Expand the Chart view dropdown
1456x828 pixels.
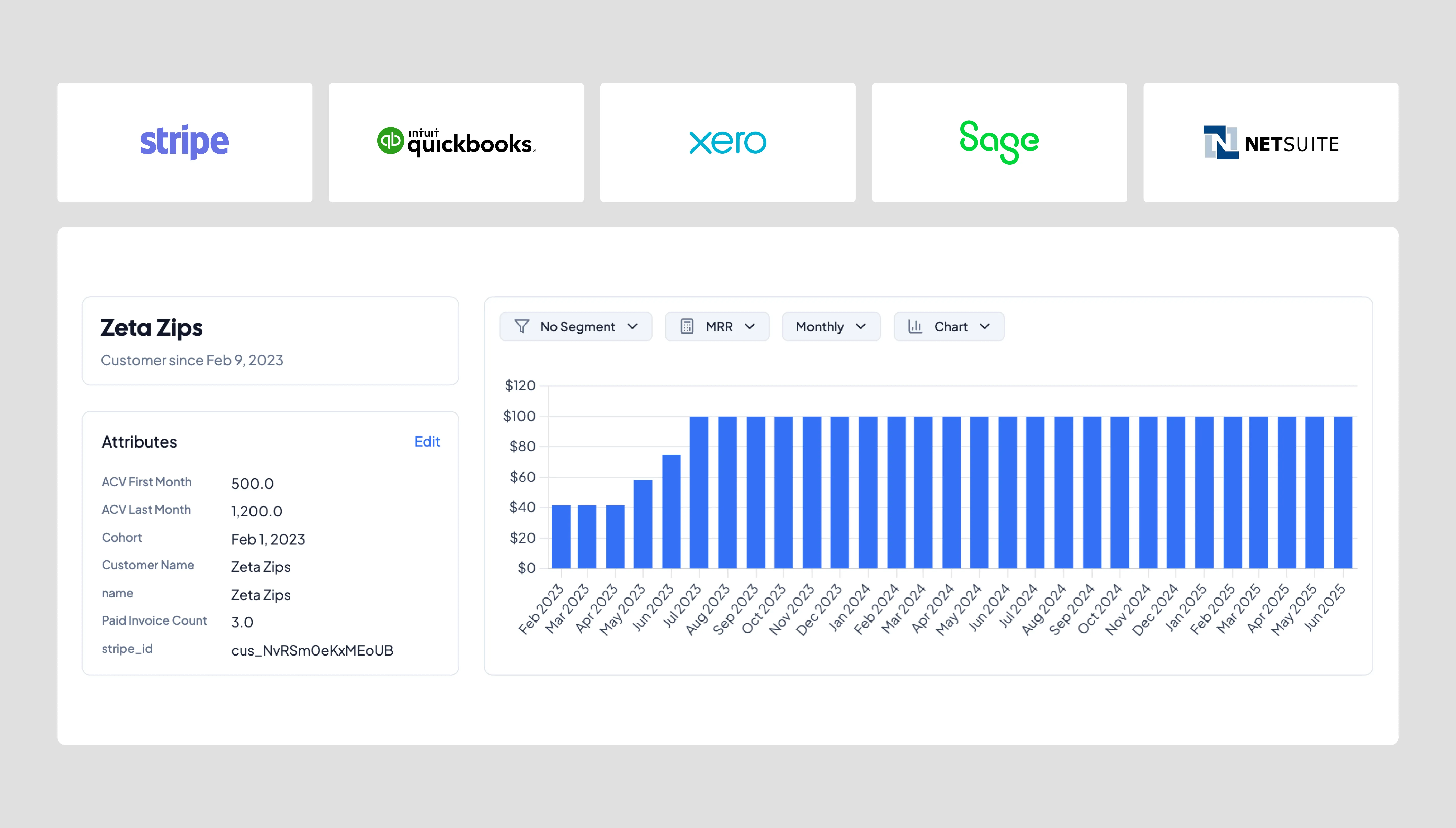click(984, 326)
